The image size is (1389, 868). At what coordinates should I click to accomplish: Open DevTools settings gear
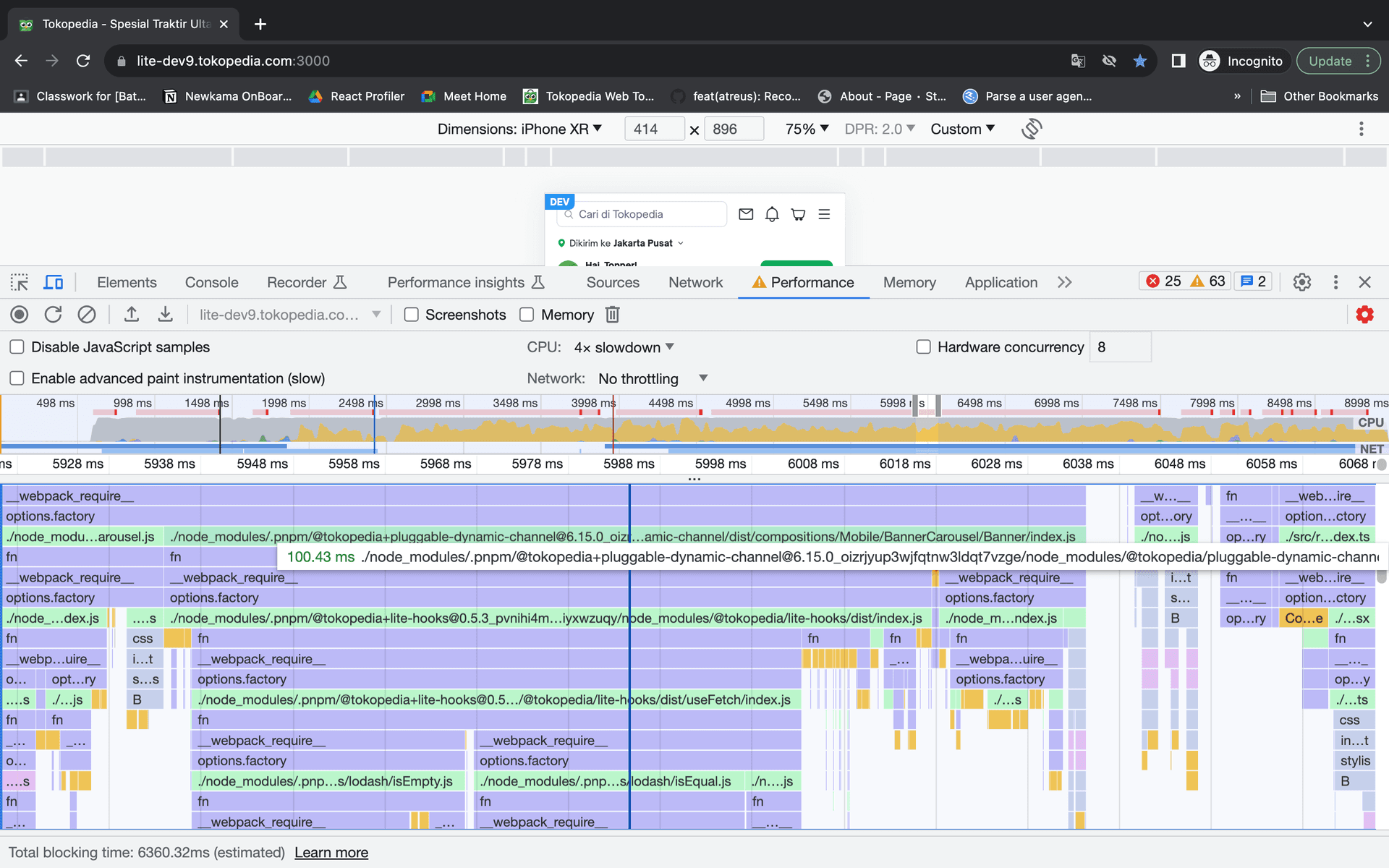tap(1302, 282)
